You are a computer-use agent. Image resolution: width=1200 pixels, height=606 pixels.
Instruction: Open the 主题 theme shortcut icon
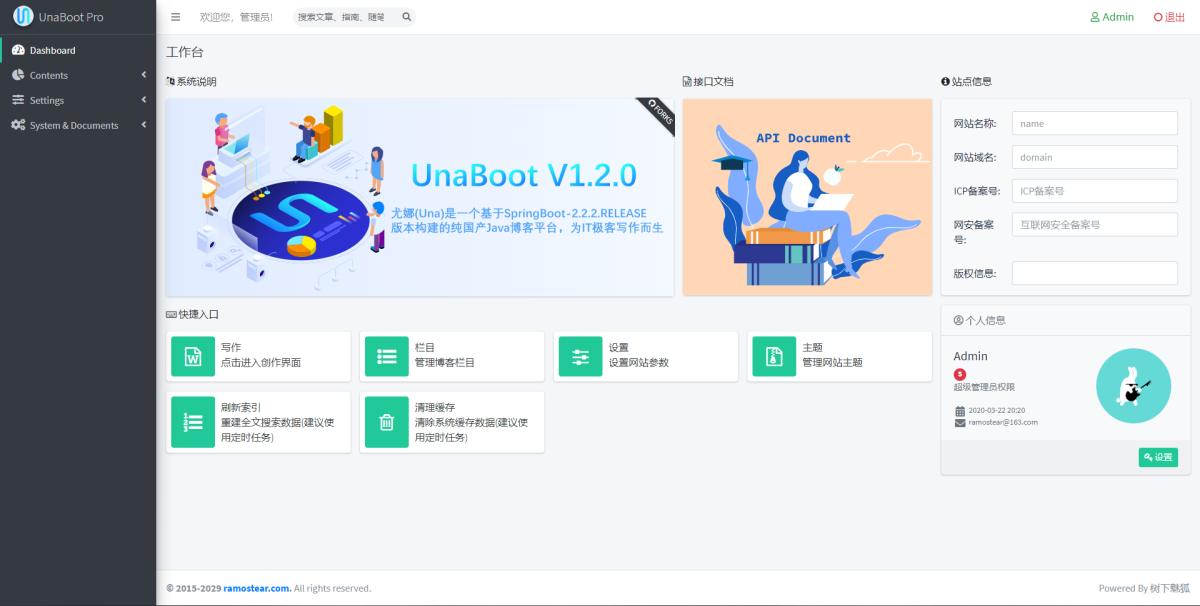click(x=774, y=356)
